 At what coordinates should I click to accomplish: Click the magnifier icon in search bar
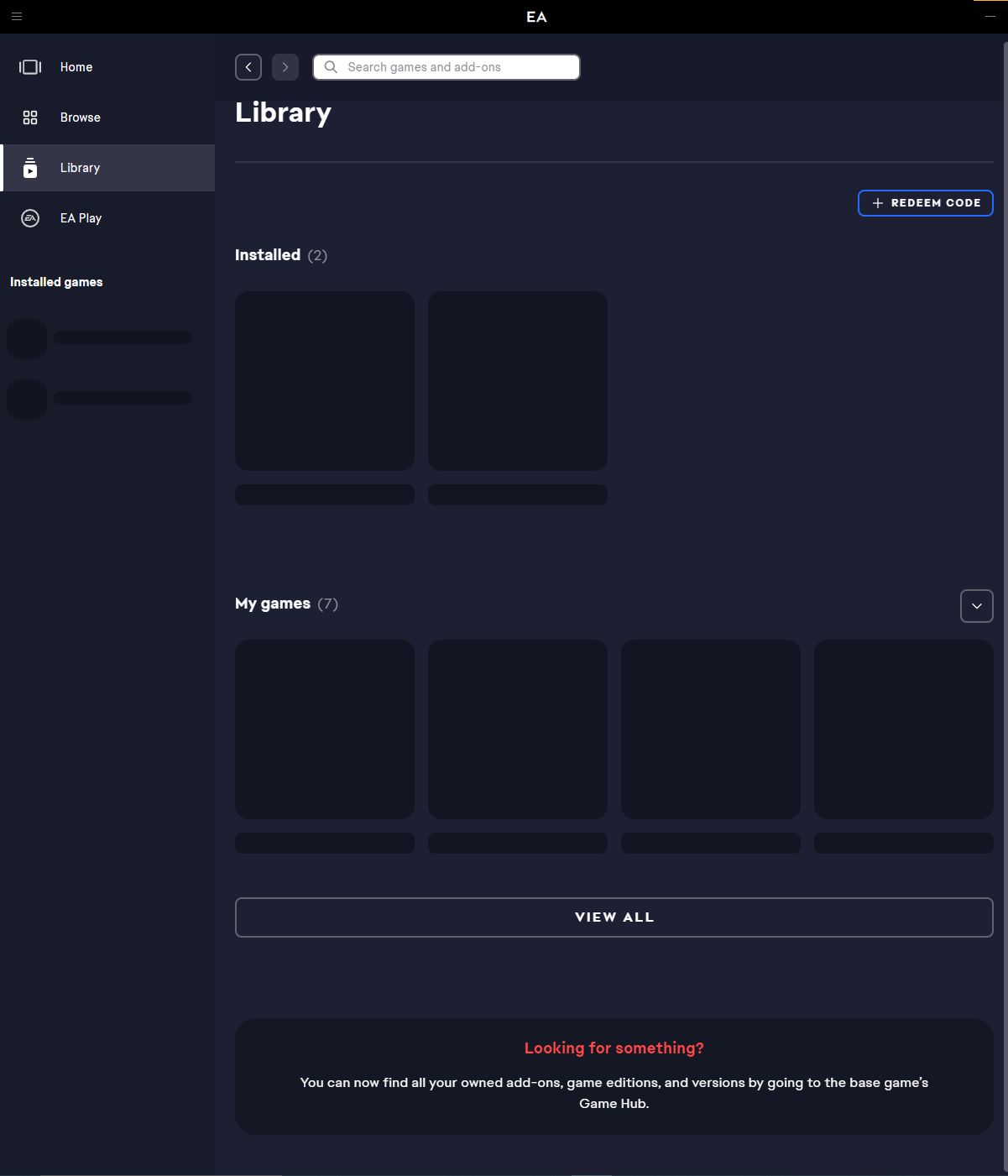[x=331, y=67]
